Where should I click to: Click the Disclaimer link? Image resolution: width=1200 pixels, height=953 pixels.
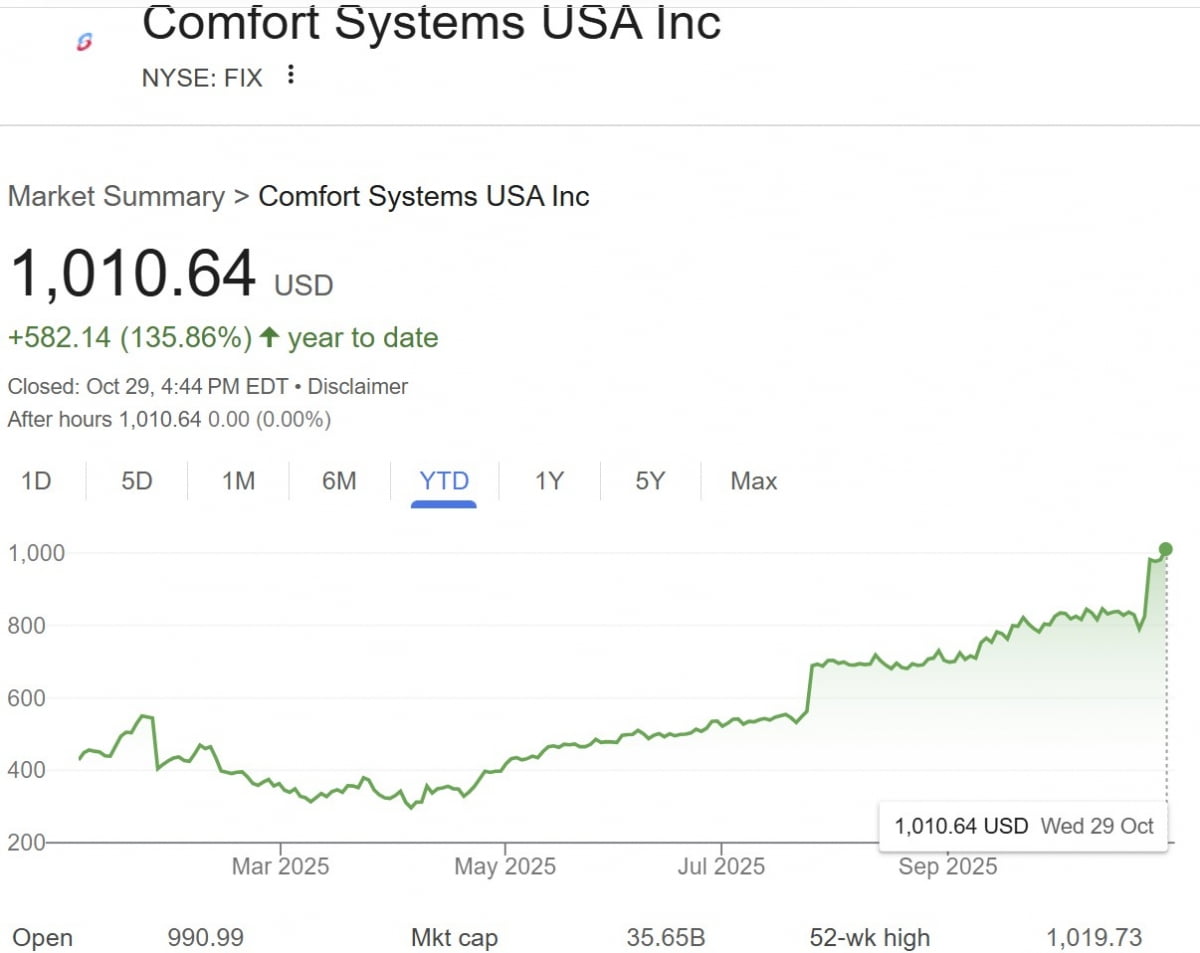point(357,386)
